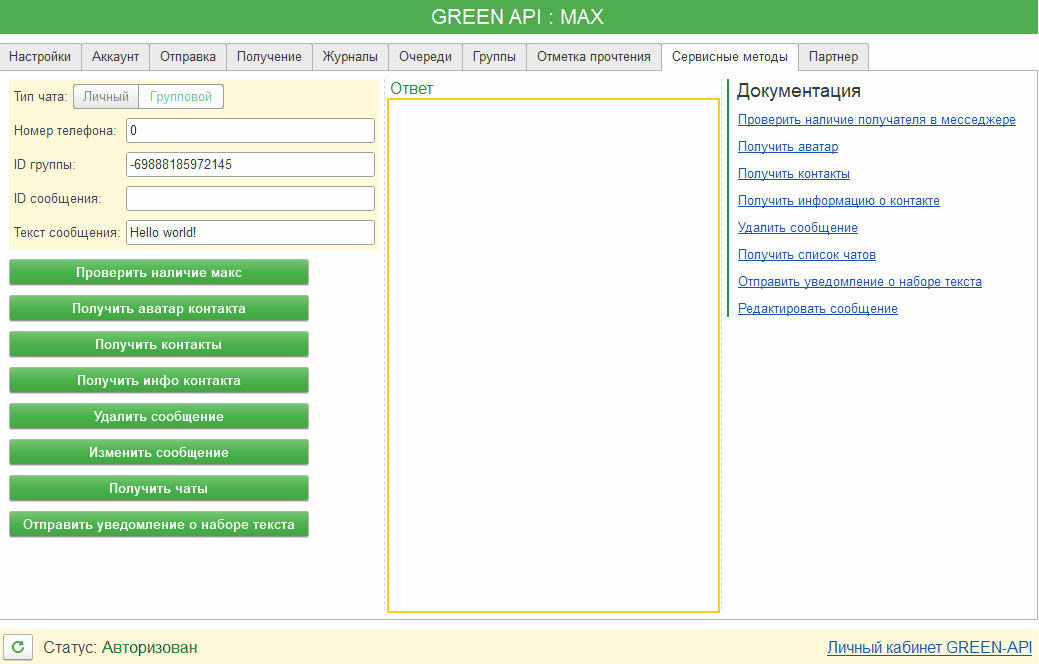Click the ID сообщения text field

pyautogui.click(x=250, y=199)
